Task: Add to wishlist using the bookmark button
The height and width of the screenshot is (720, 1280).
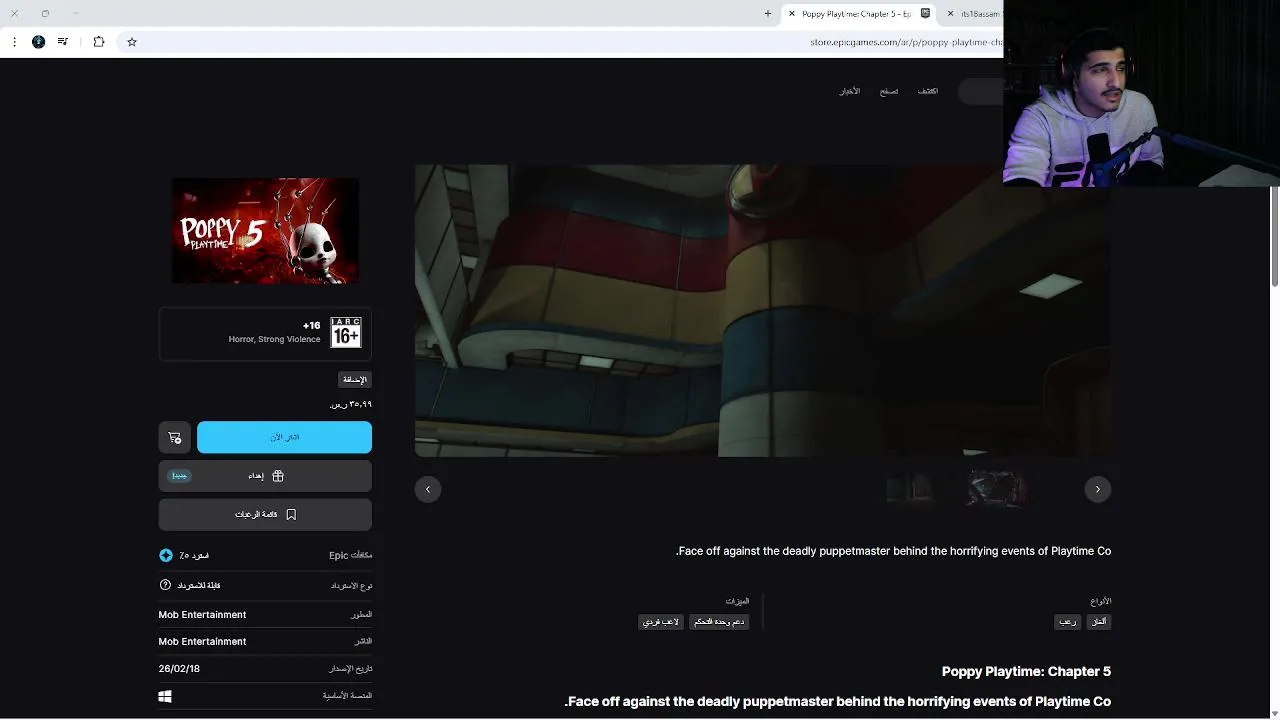Action: pyautogui.click(x=265, y=514)
